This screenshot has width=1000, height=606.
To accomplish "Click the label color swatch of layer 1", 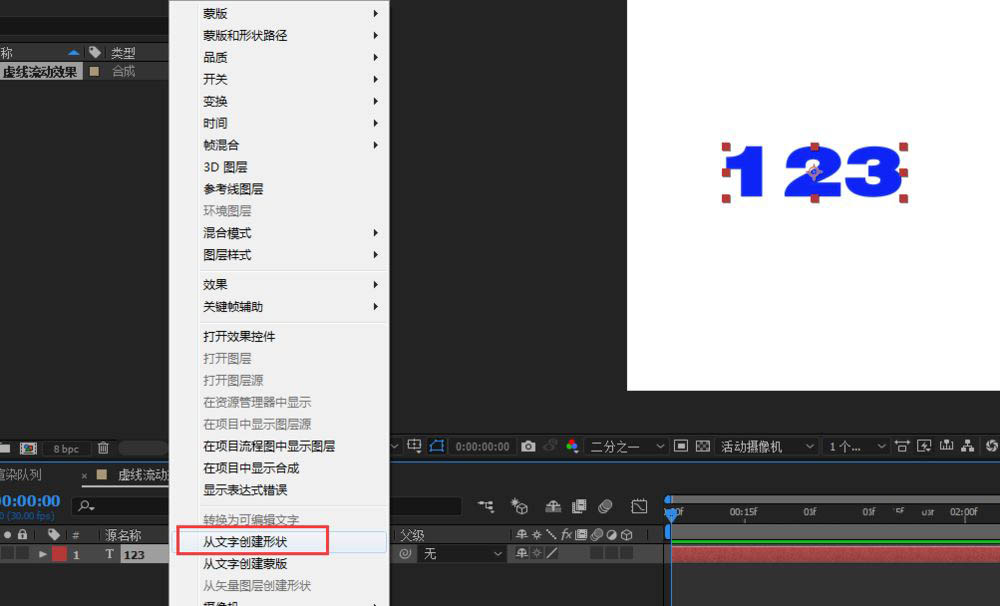I will click(57, 554).
